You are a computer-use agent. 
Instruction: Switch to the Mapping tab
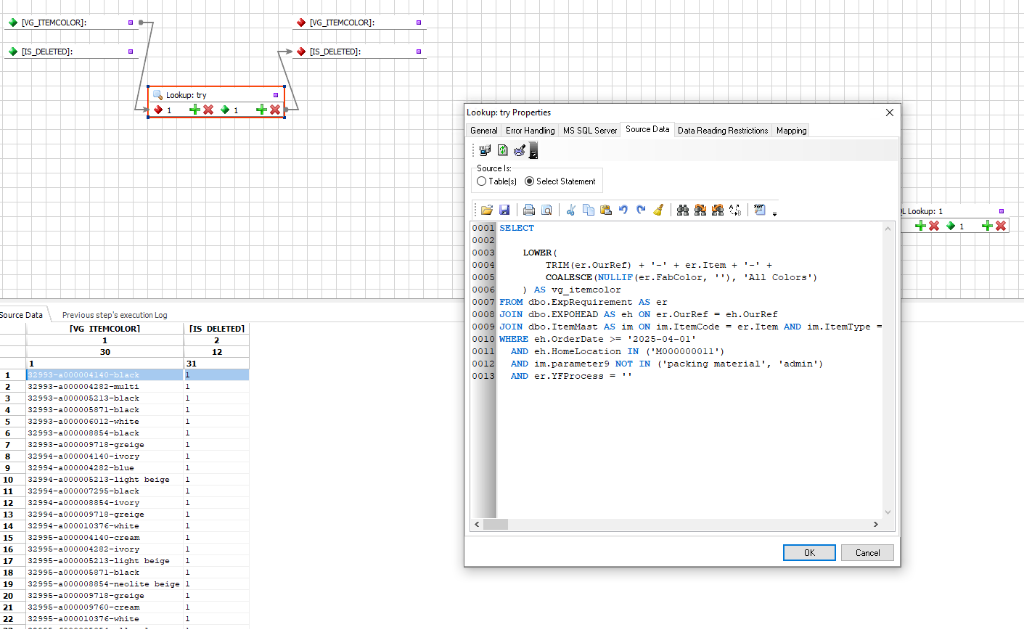(x=792, y=131)
